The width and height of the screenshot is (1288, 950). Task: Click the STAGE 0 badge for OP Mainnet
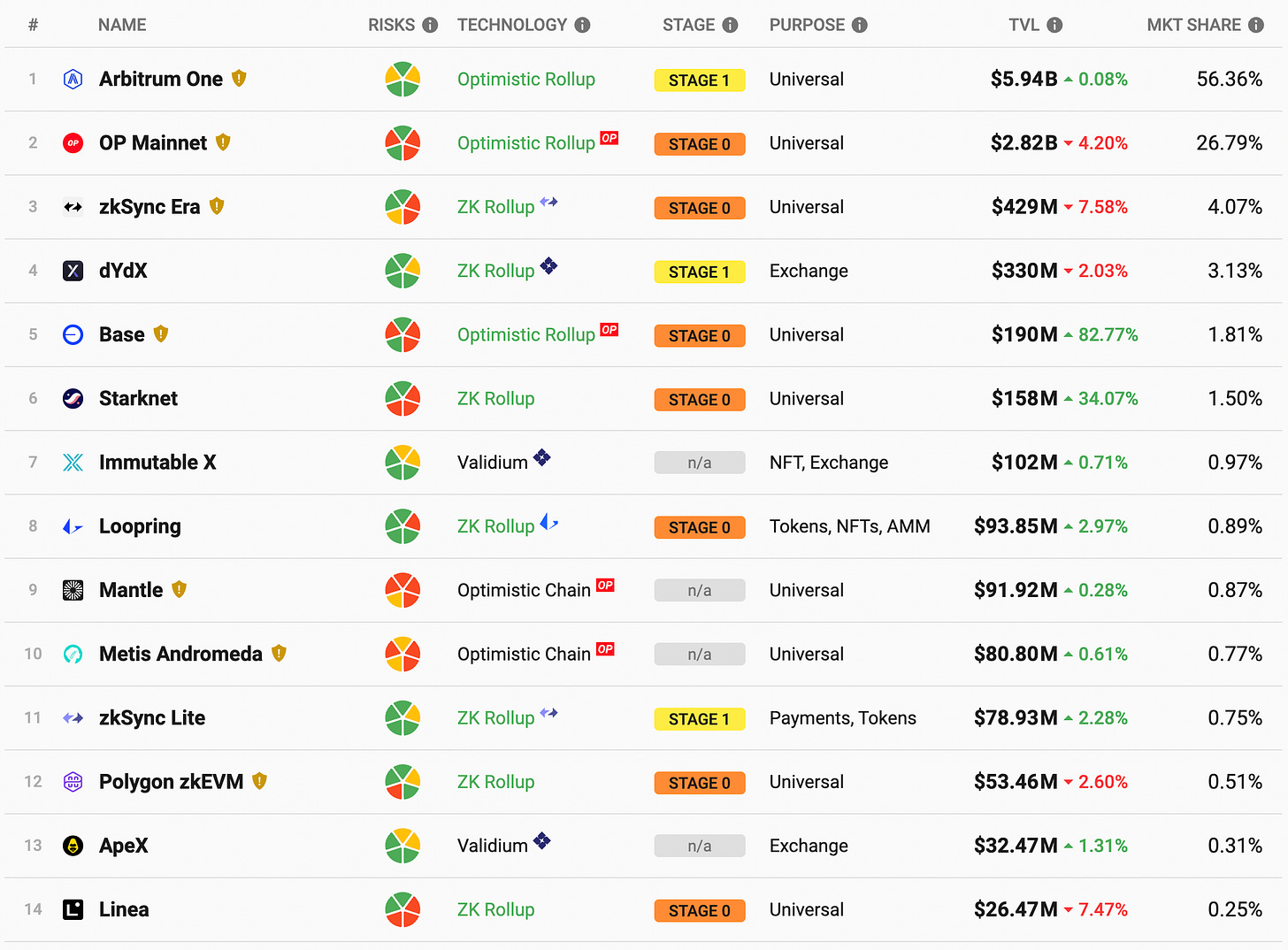700,144
